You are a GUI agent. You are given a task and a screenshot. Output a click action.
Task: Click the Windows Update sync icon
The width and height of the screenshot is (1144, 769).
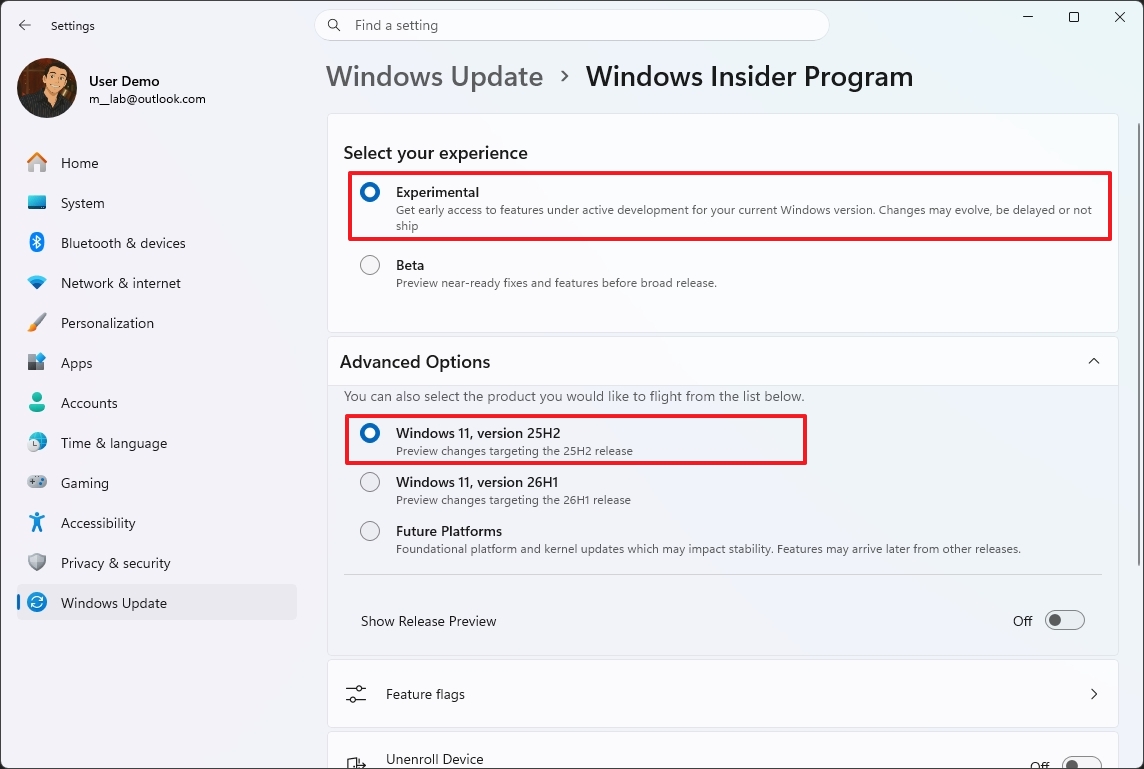coord(36,603)
